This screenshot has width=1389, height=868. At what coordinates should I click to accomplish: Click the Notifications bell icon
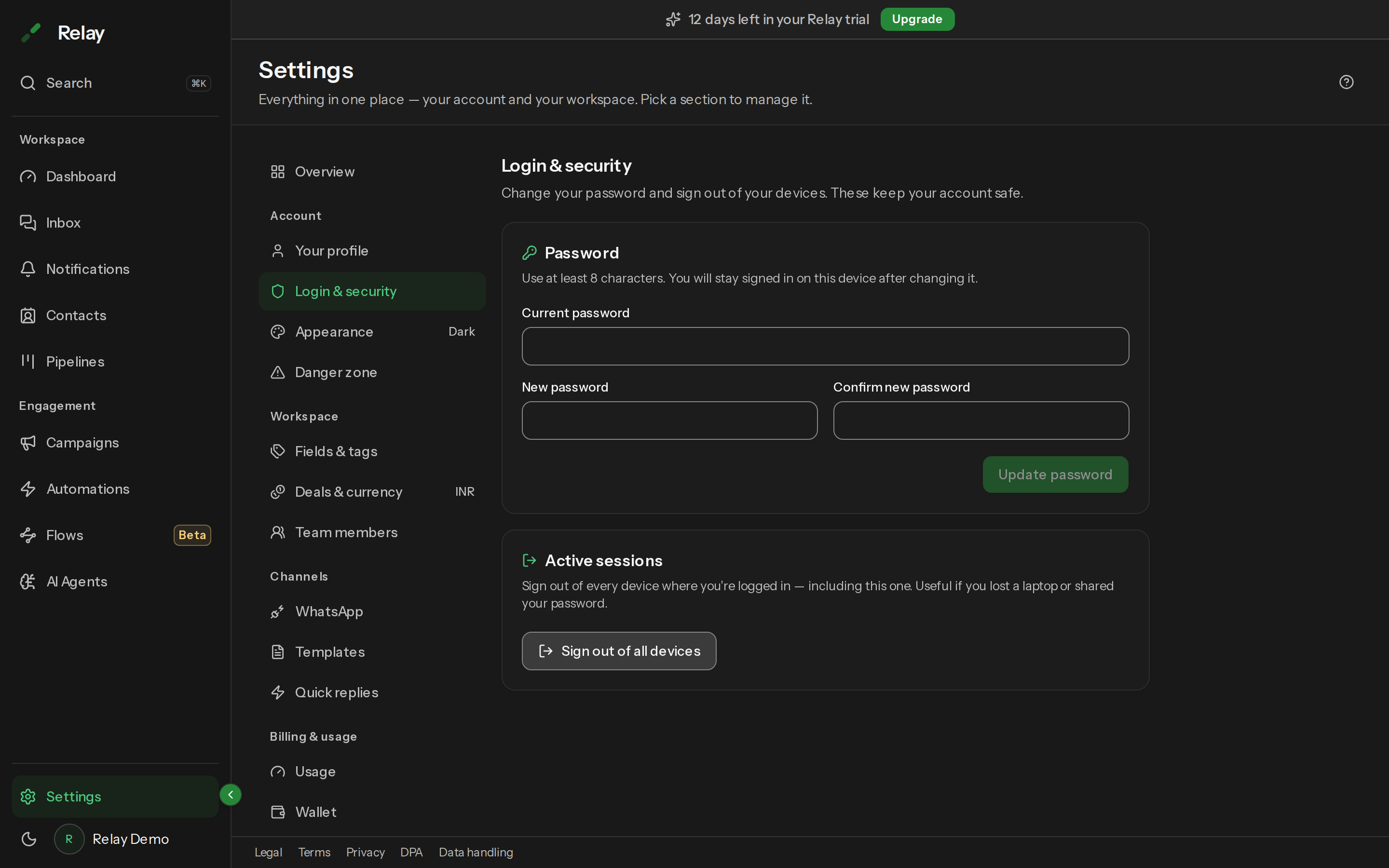click(x=27, y=269)
